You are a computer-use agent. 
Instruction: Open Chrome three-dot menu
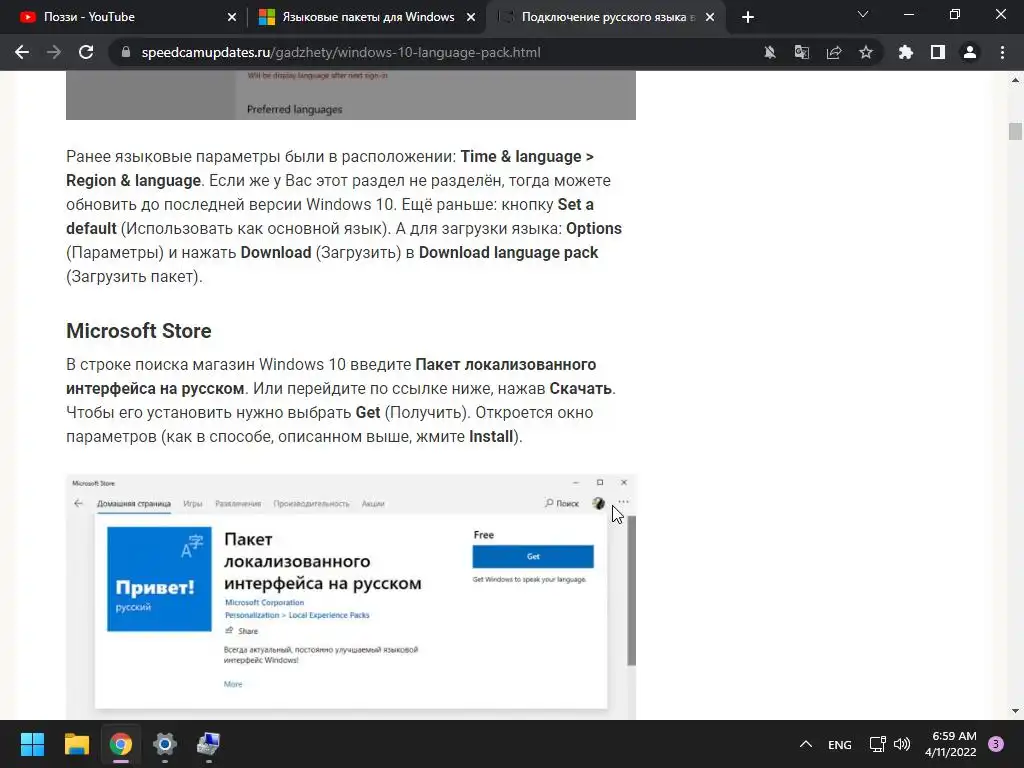tap(1002, 52)
